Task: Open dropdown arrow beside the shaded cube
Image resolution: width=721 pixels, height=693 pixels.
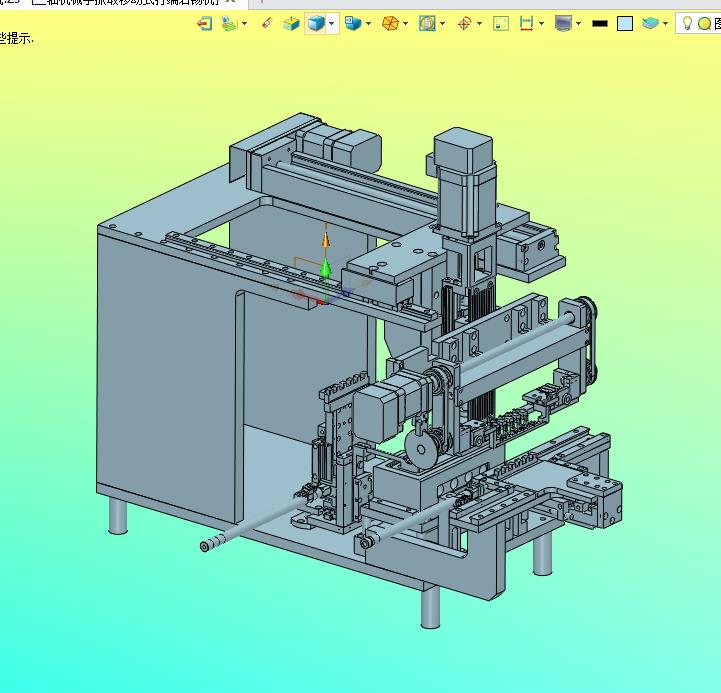Action: click(333, 23)
